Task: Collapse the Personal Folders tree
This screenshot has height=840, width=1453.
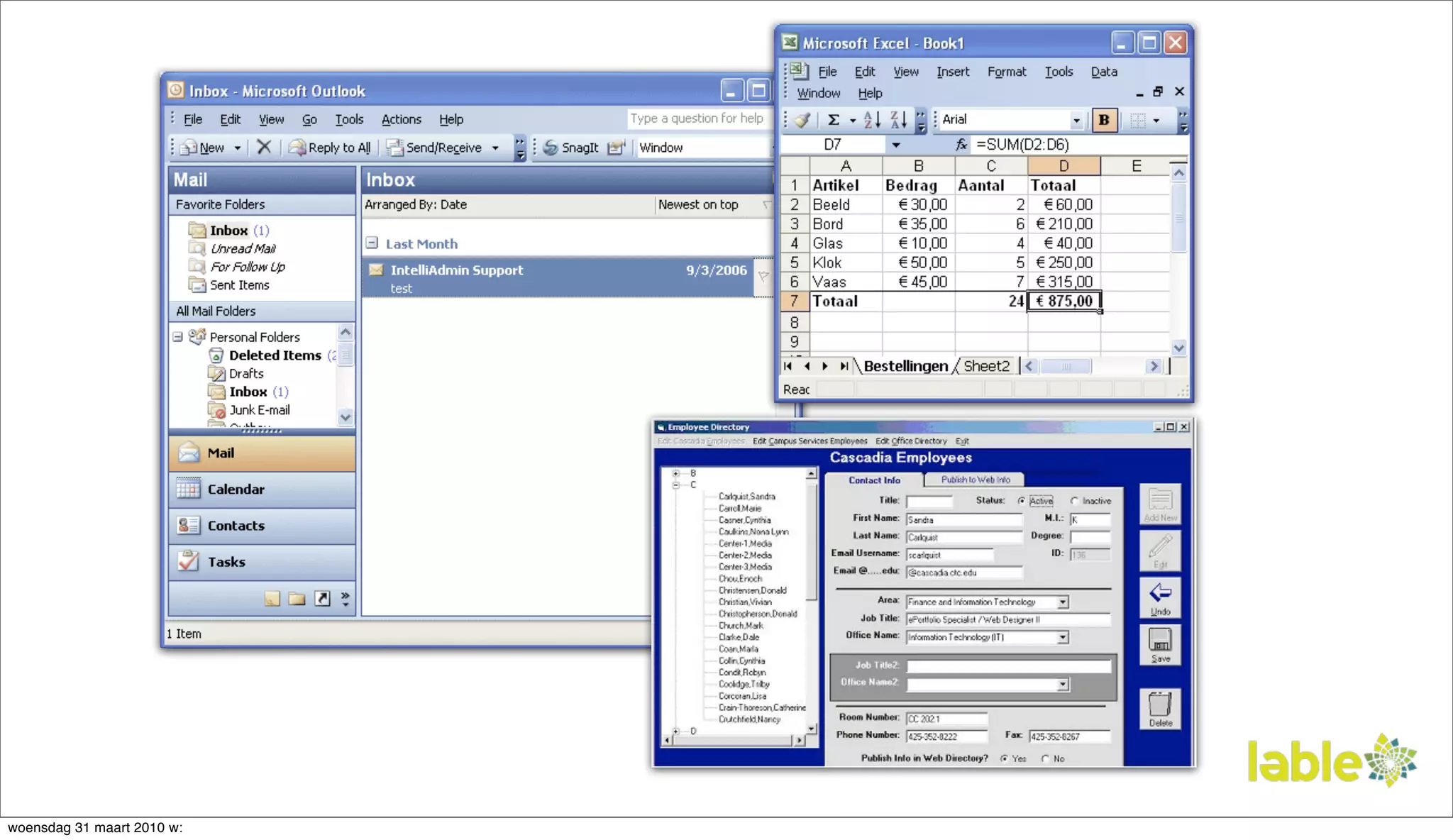Action: [178, 337]
